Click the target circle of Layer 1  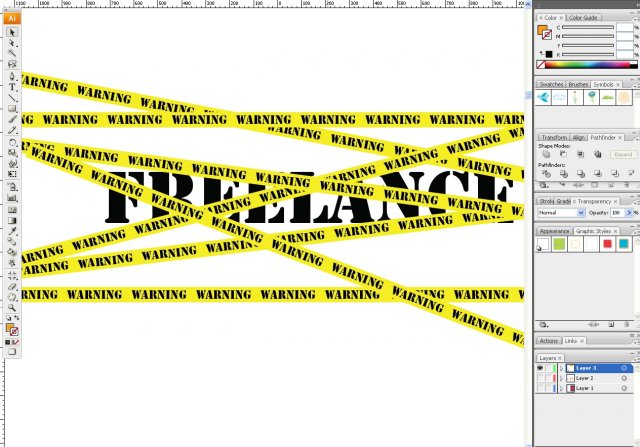coord(624,389)
